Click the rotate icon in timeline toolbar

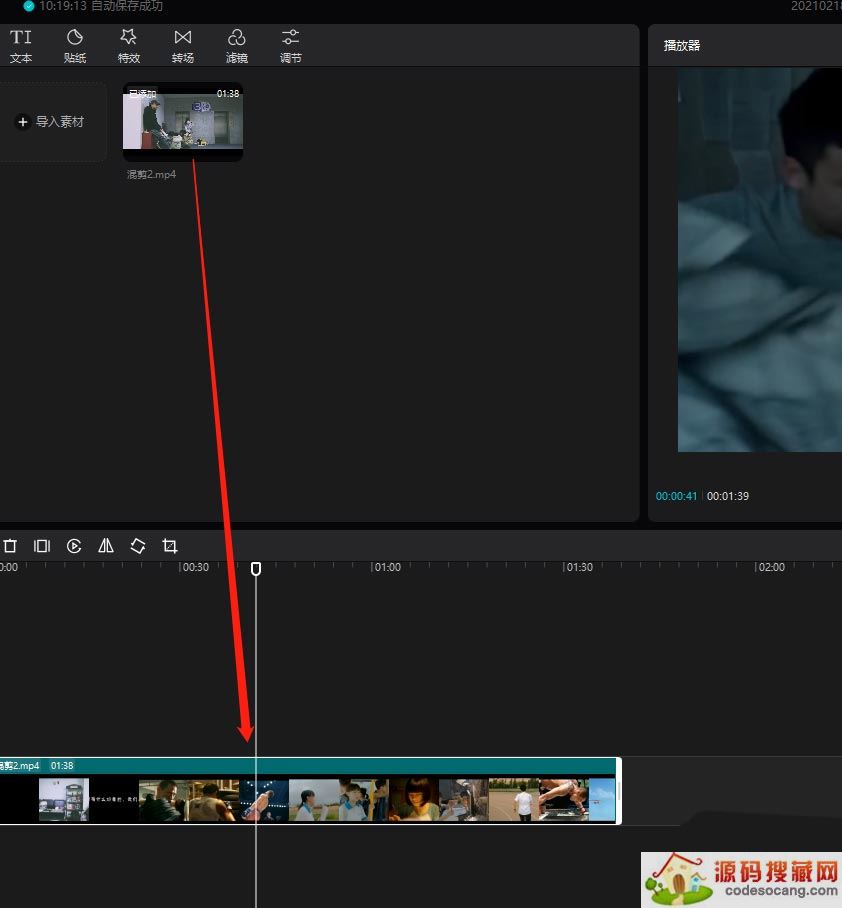(x=138, y=546)
